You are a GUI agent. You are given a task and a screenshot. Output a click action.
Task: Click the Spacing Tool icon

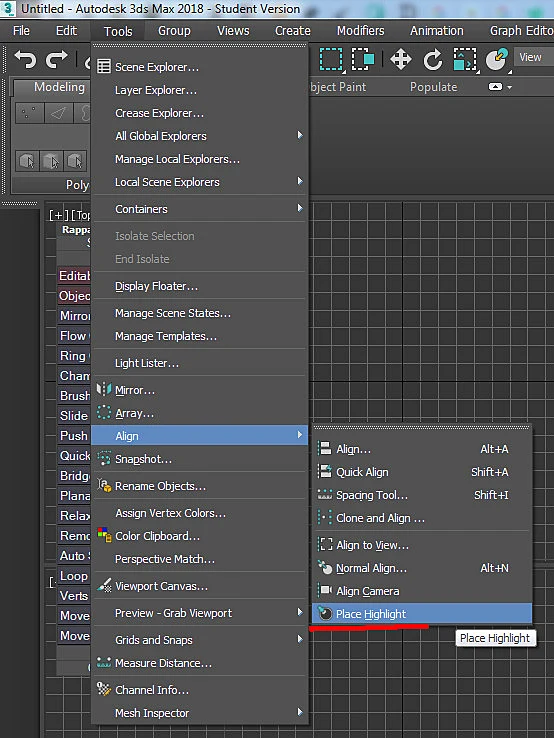(324, 494)
